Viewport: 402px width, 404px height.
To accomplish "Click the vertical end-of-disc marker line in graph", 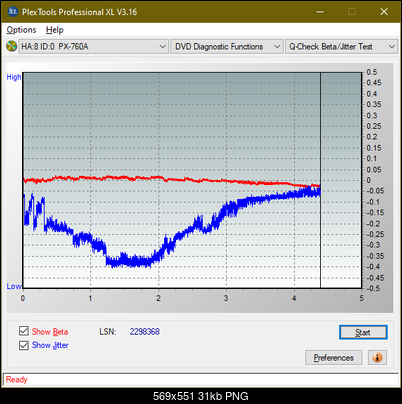I will (320, 180).
